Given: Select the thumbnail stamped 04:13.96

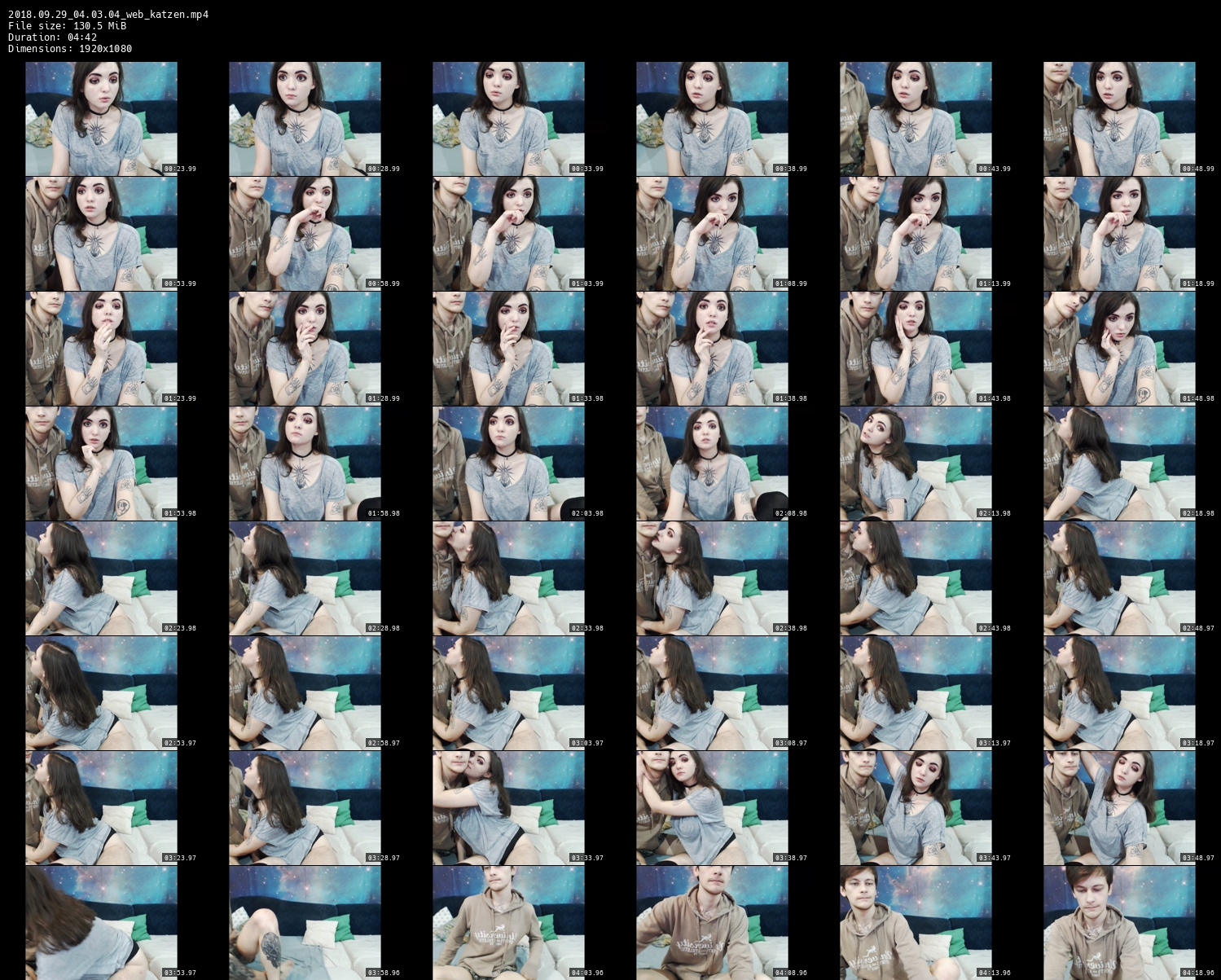Looking at the screenshot, I should pos(916,923).
